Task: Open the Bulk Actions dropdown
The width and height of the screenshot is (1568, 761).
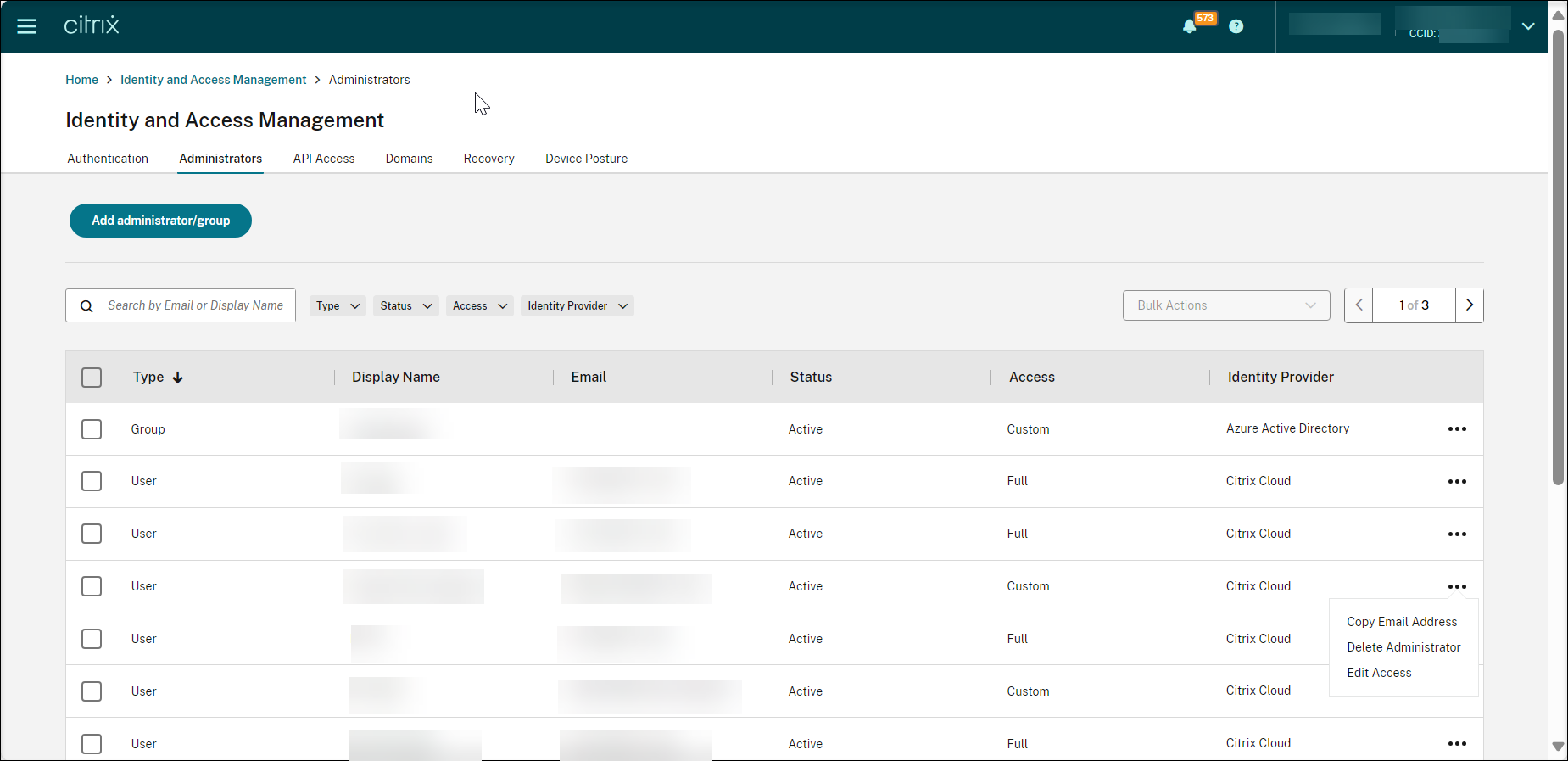Action: 1225,305
